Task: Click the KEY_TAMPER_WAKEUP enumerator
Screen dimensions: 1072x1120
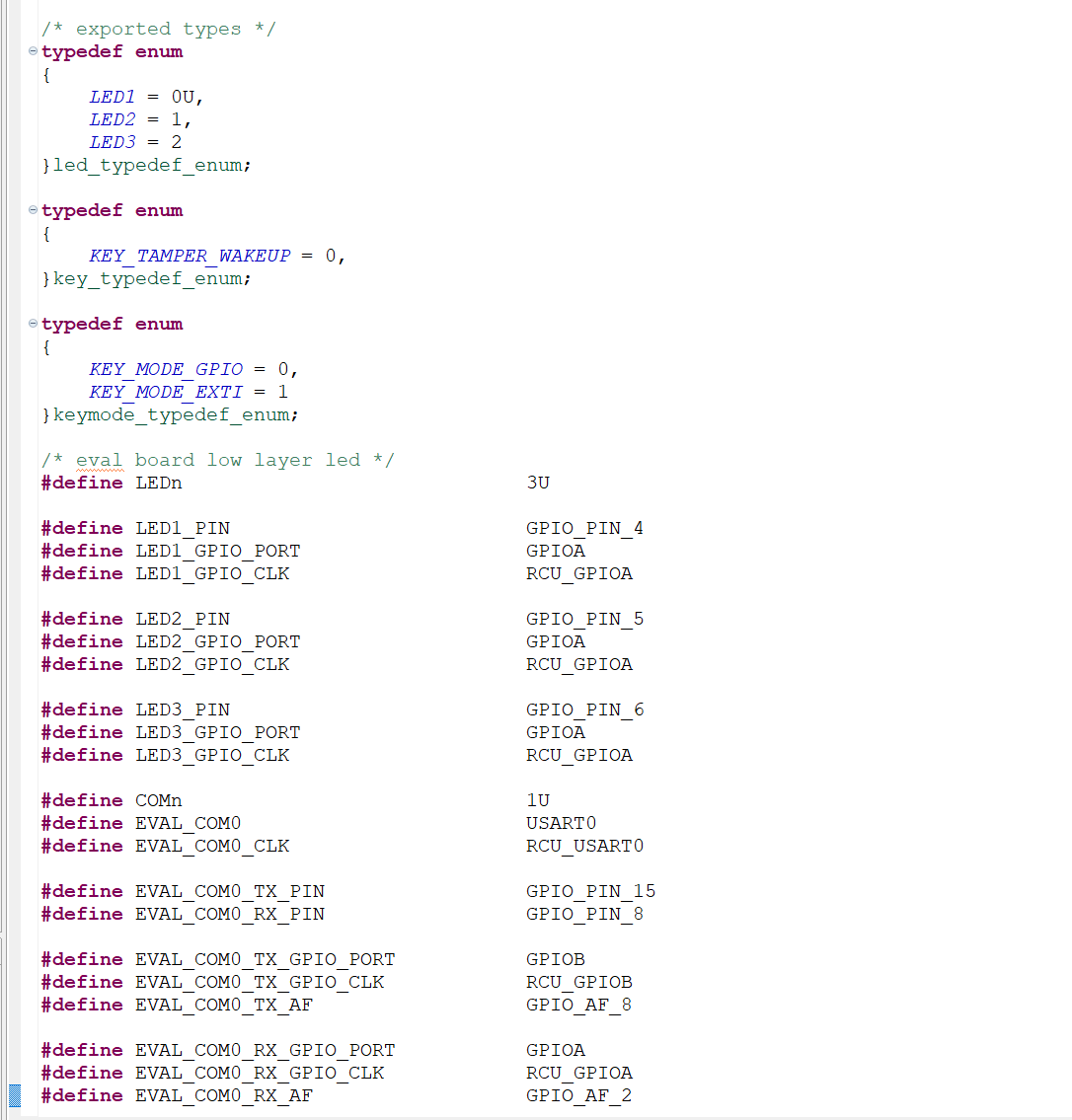Action: [190, 256]
